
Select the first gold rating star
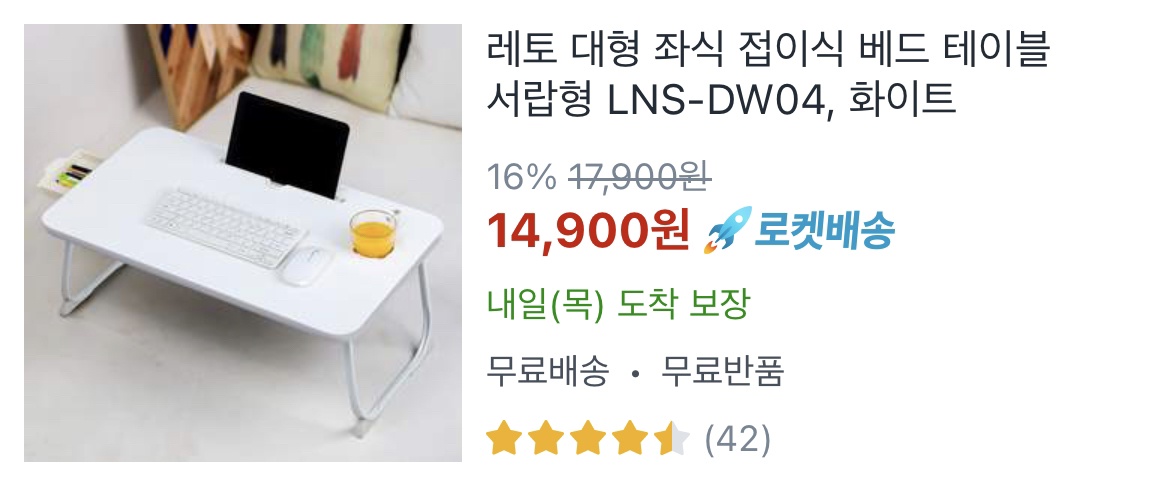point(502,438)
